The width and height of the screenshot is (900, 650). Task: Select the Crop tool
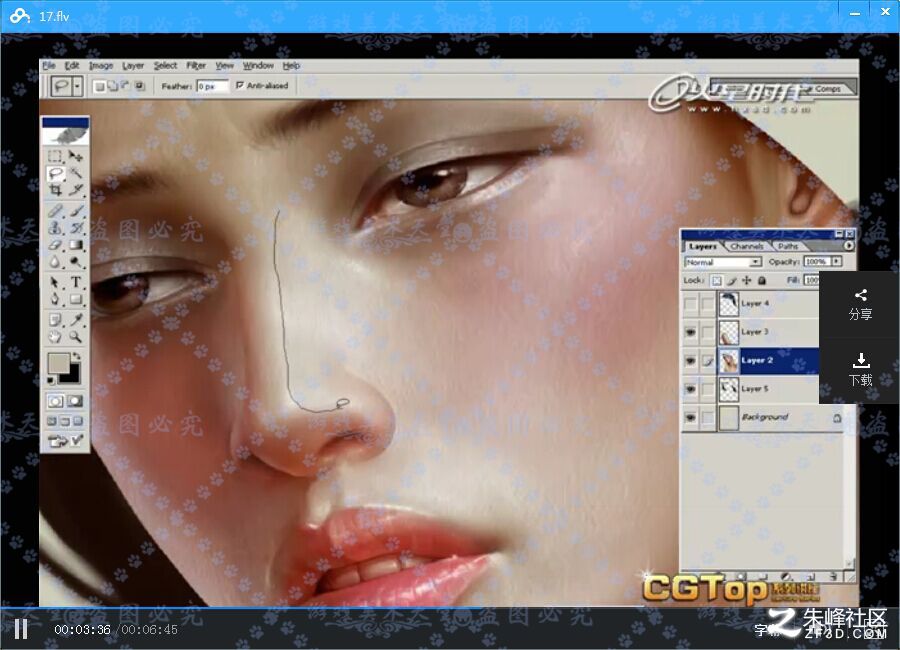pyautogui.click(x=55, y=189)
